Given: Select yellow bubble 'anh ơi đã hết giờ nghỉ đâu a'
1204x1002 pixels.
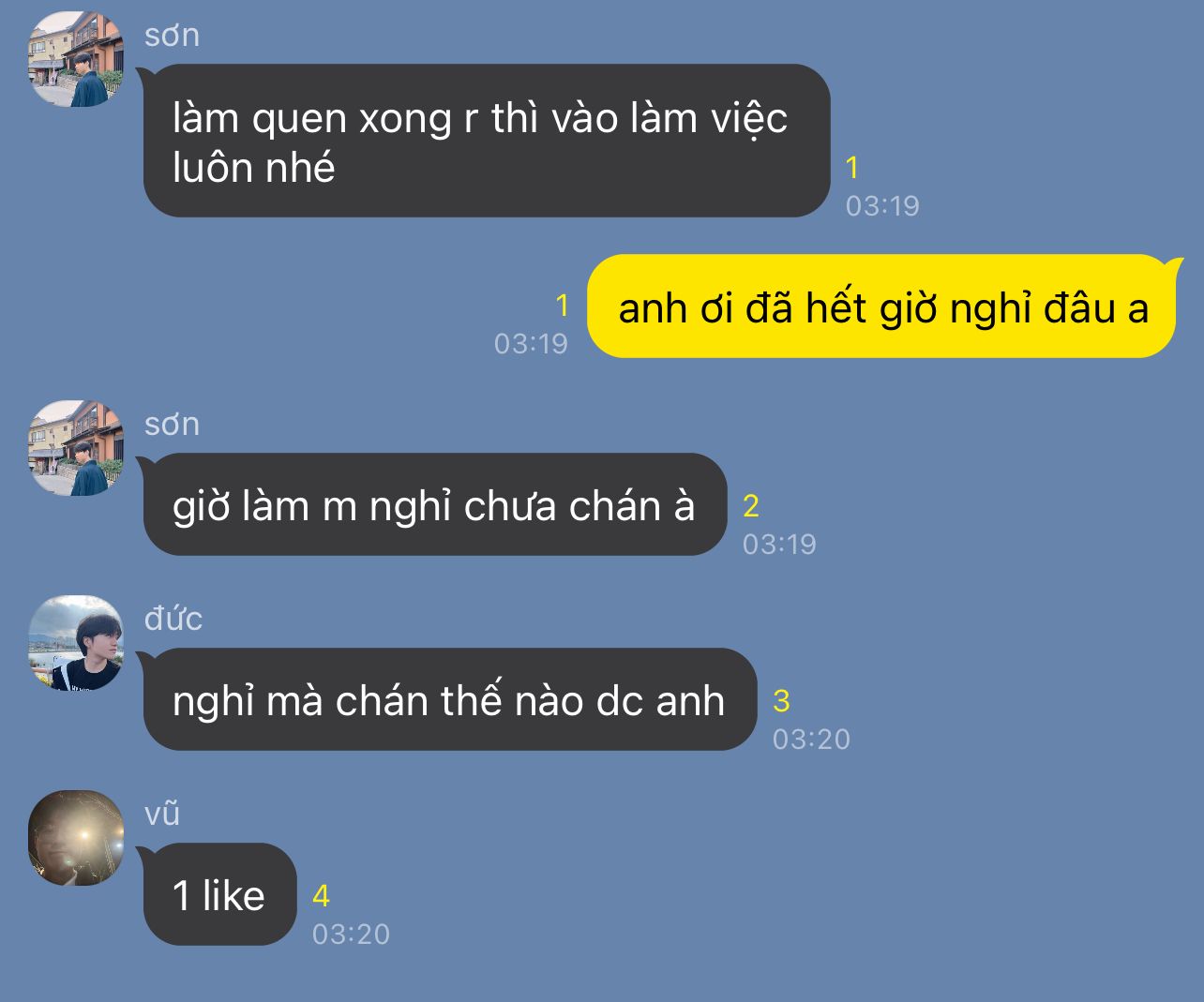Looking at the screenshot, I should point(881,307).
